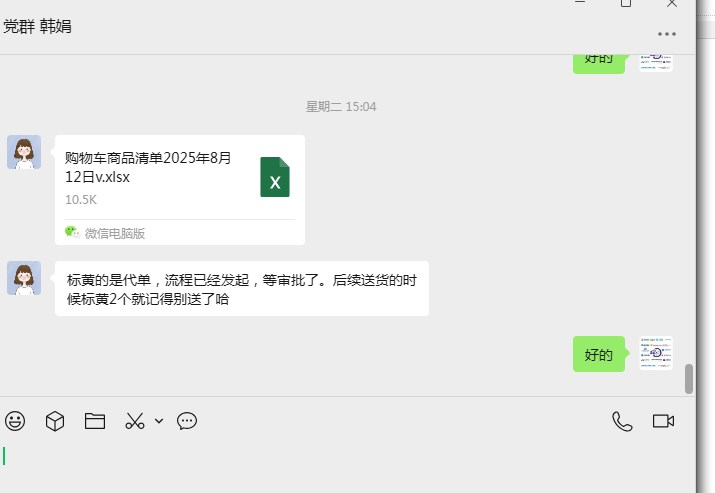
Task: Open the chat history icon
Action: (187, 421)
